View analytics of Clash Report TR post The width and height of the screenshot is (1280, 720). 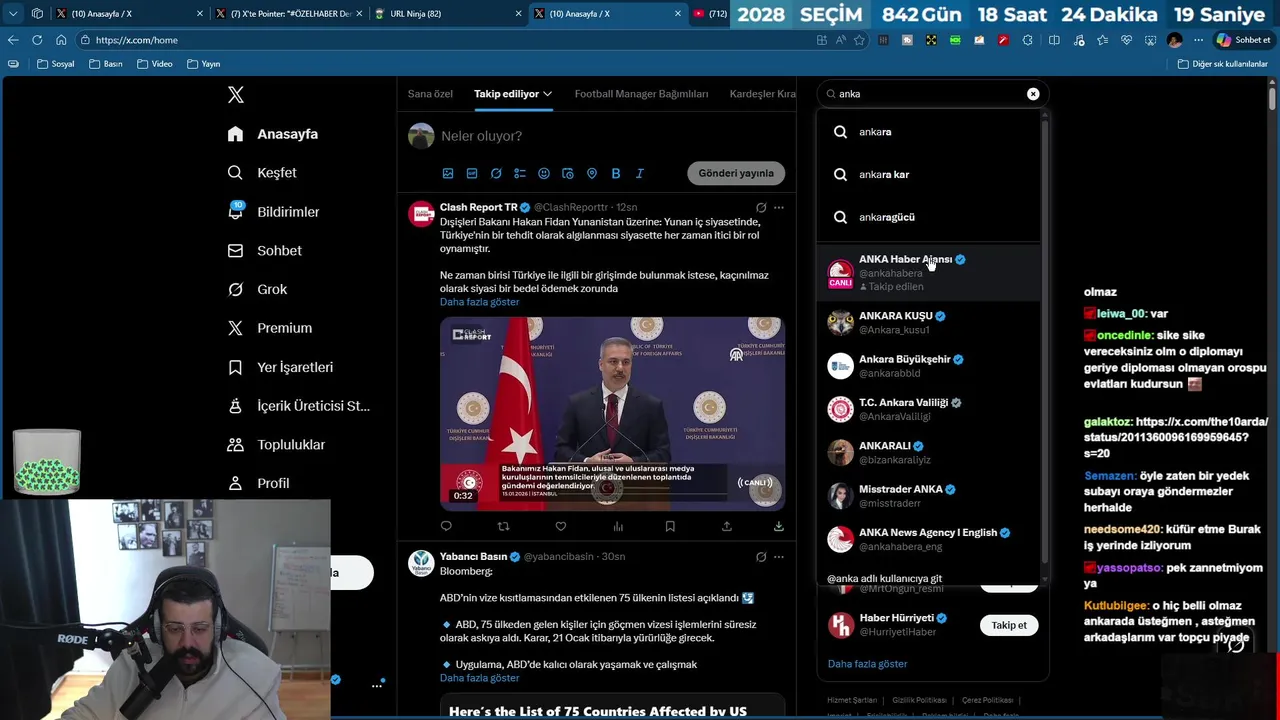click(618, 526)
